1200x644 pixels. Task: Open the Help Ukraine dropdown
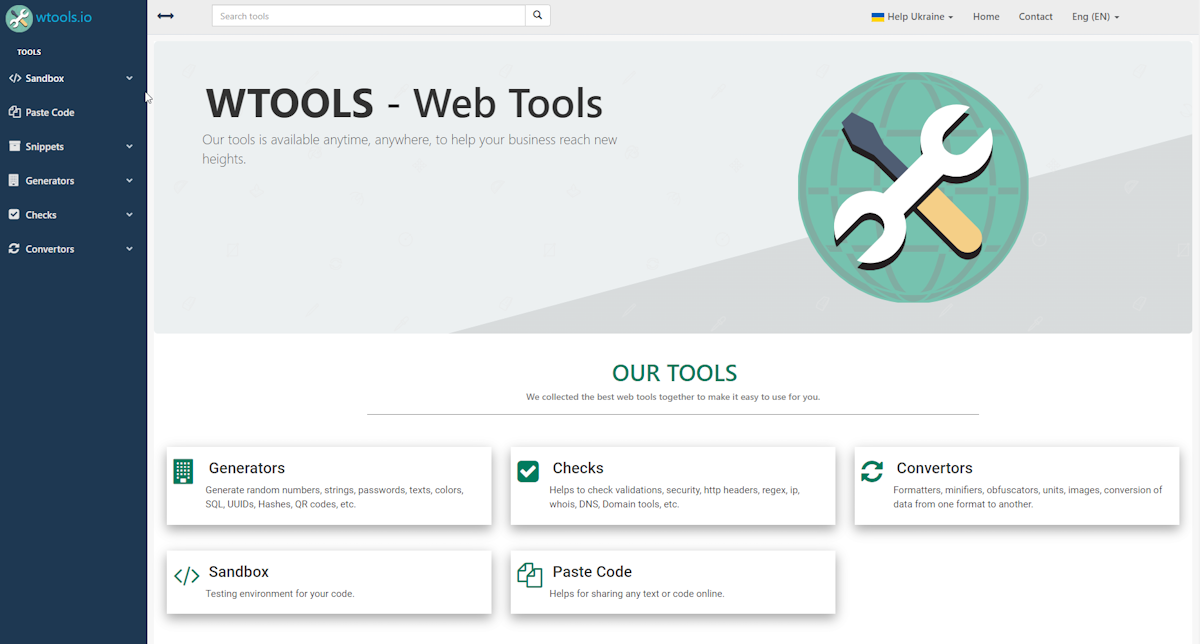[913, 17]
